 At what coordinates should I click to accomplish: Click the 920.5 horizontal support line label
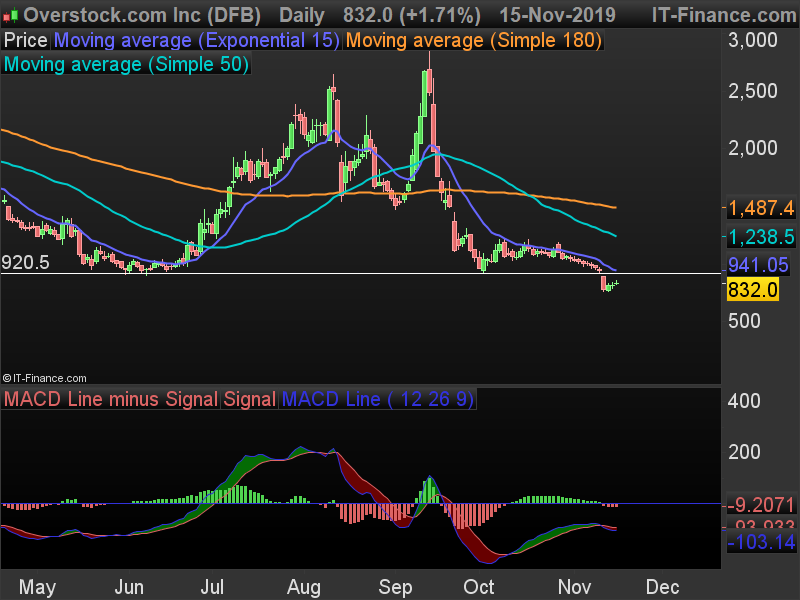(26, 263)
